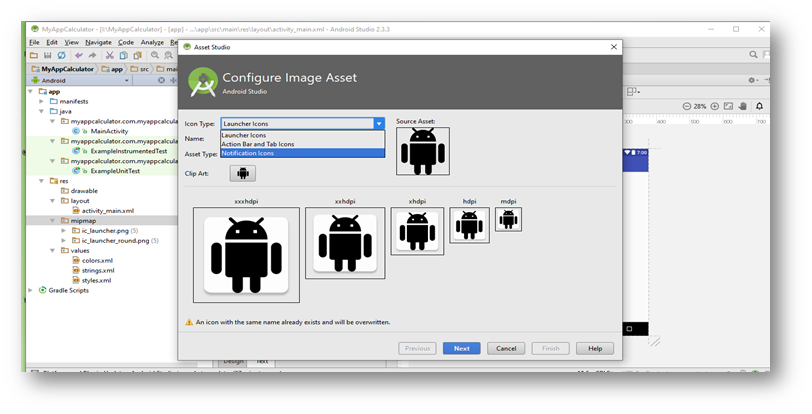Select ExampleUnitTest in project tree

[x=115, y=171]
